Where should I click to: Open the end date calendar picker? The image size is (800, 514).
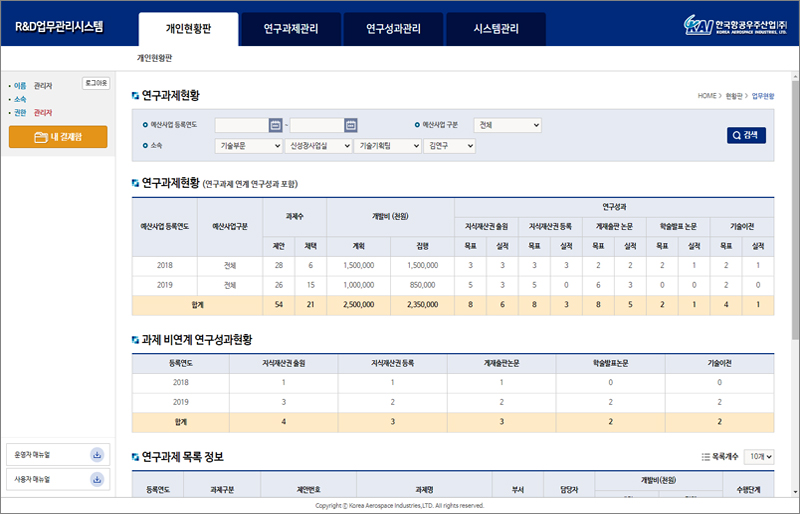(351, 125)
